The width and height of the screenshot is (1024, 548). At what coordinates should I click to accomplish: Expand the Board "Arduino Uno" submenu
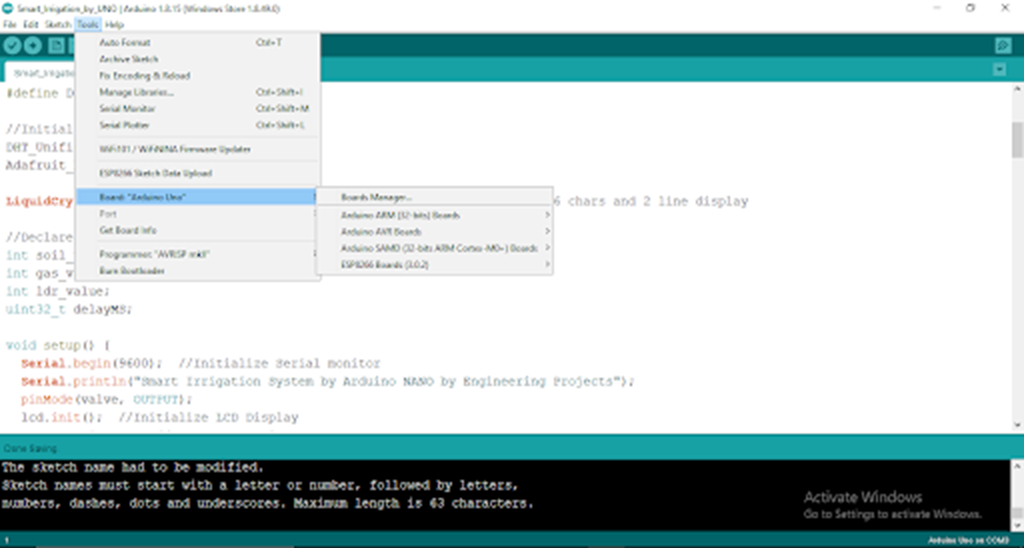click(x=197, y=197)
